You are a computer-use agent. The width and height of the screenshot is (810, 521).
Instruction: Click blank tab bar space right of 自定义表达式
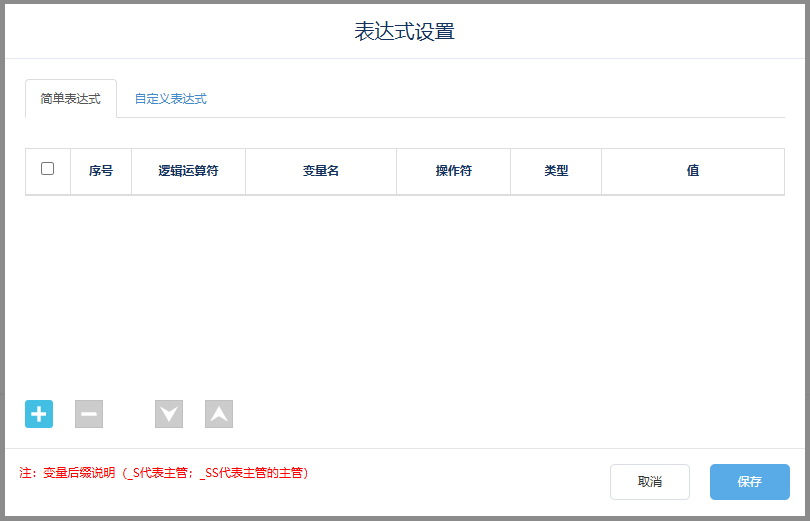[500, 99]
